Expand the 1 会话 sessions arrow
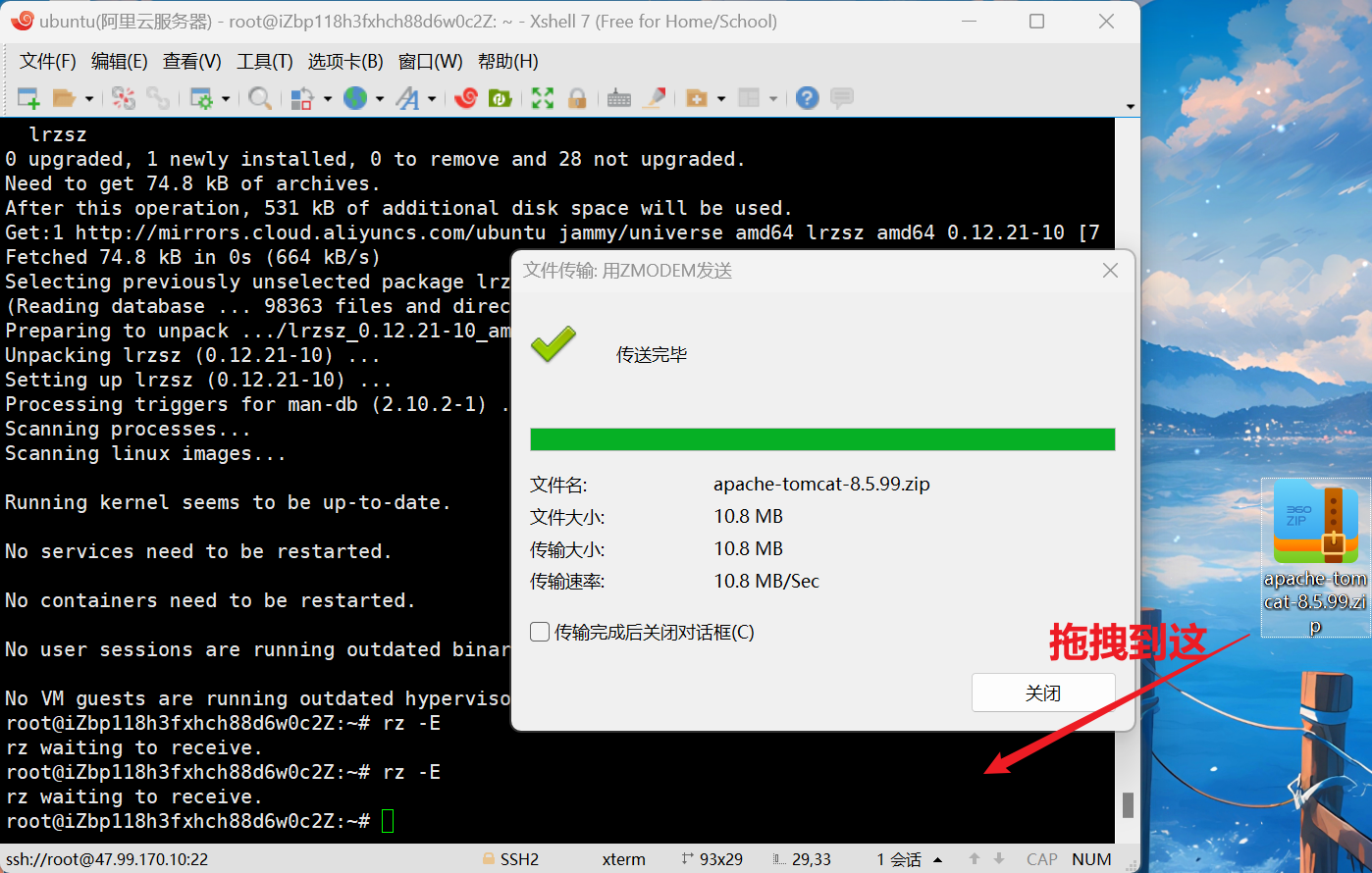Viewport: 1372px width, 873px height. (938, 860)
